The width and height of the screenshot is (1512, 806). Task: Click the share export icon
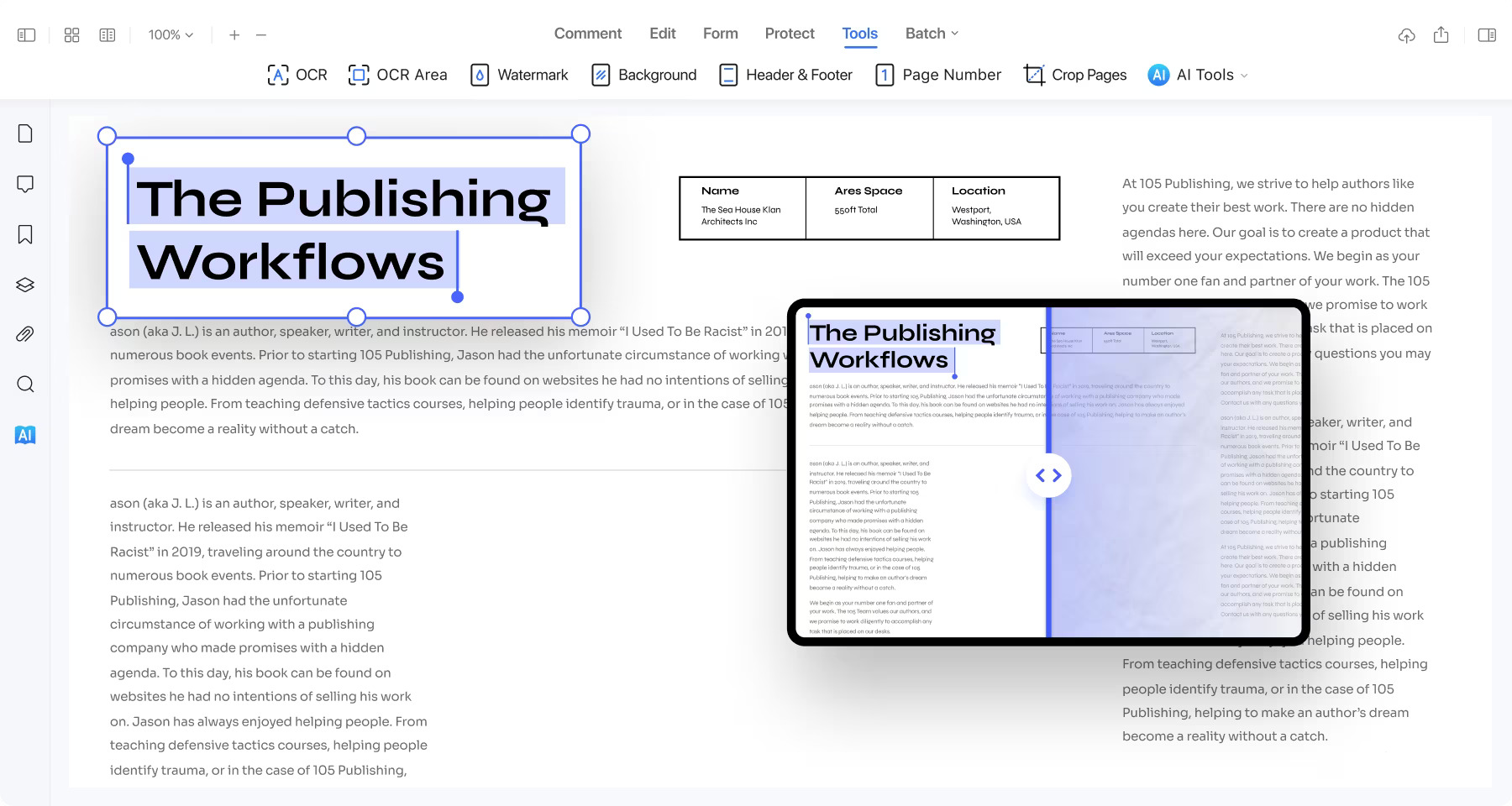pos(1441,35)
